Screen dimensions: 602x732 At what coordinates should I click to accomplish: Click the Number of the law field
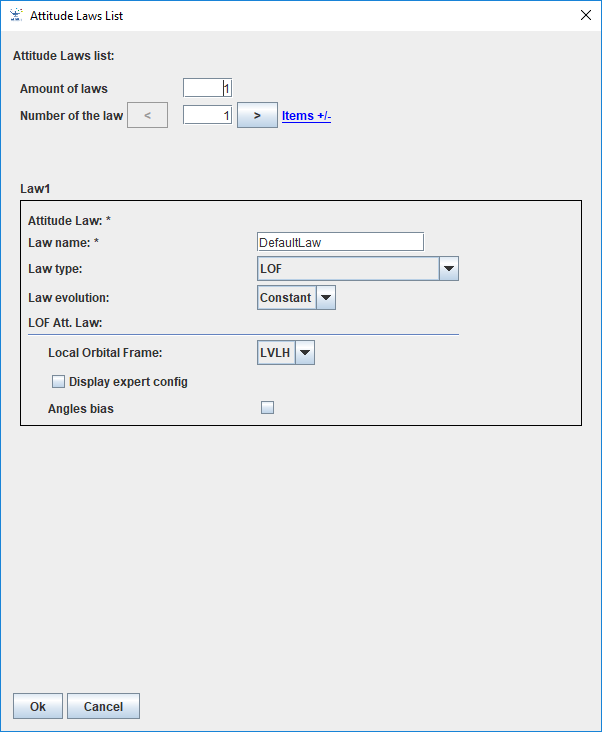pos(207,116)
